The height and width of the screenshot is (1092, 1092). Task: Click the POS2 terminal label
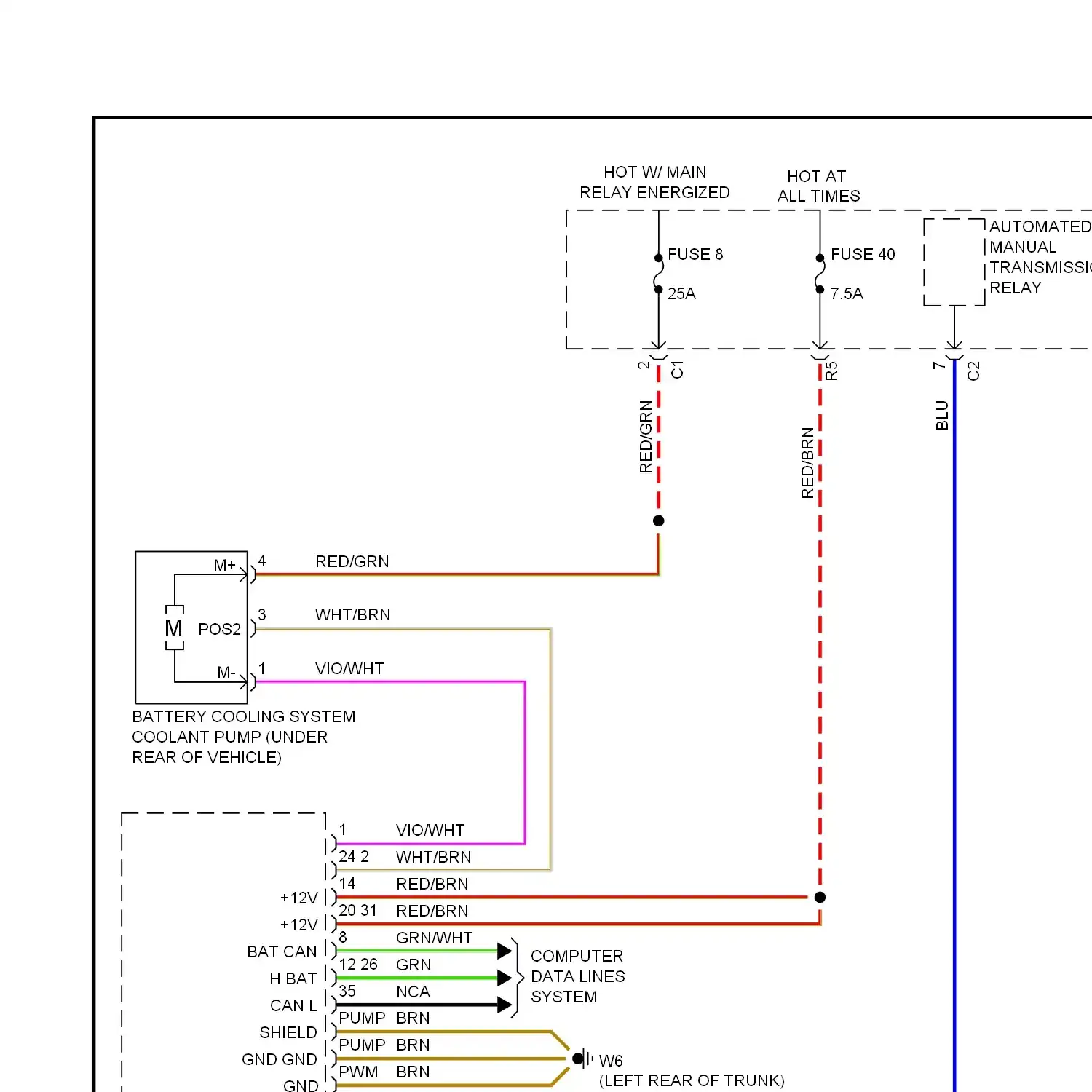pos(219,629)
